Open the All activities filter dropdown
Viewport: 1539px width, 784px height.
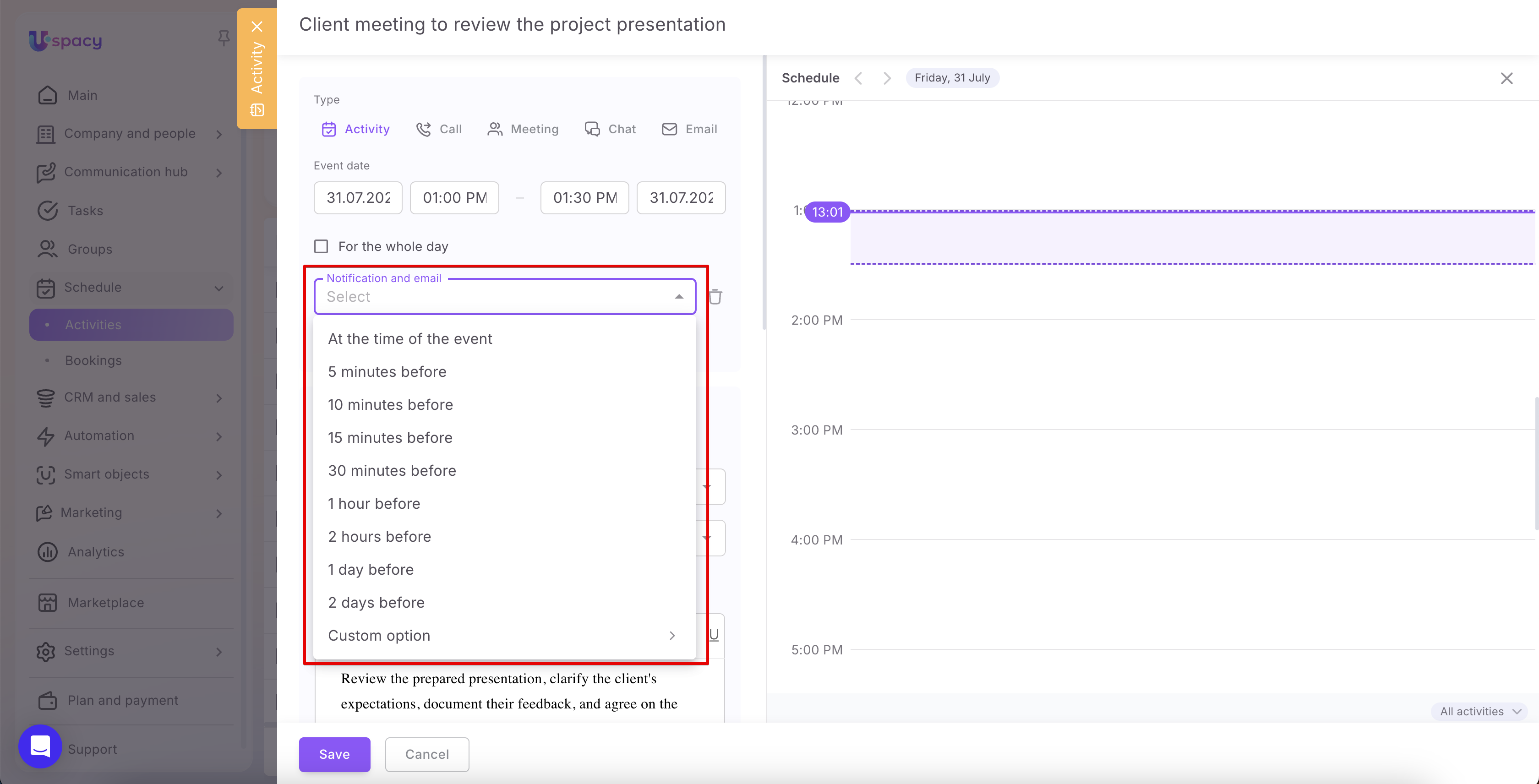pos(1480,711)
